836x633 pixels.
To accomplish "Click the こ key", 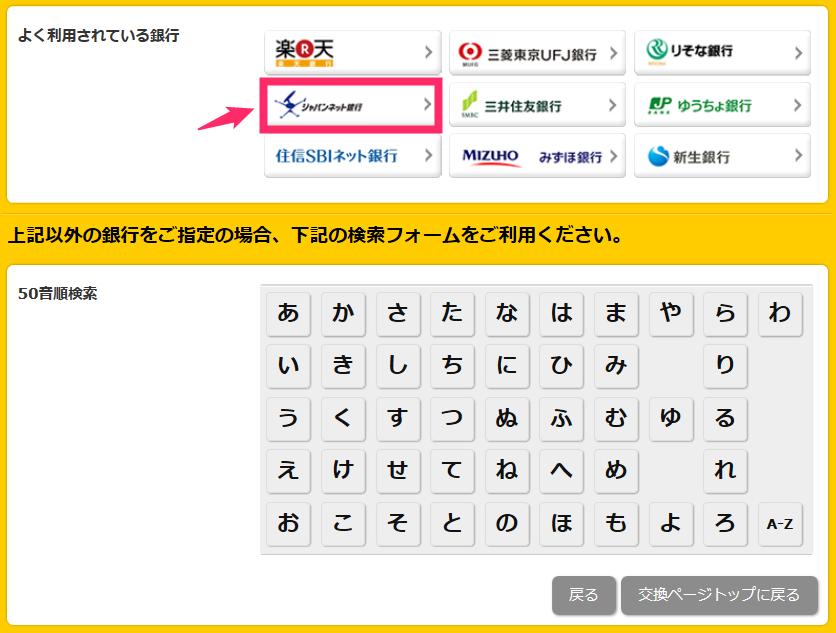I will pyautogui.click(x=343, y=524).
